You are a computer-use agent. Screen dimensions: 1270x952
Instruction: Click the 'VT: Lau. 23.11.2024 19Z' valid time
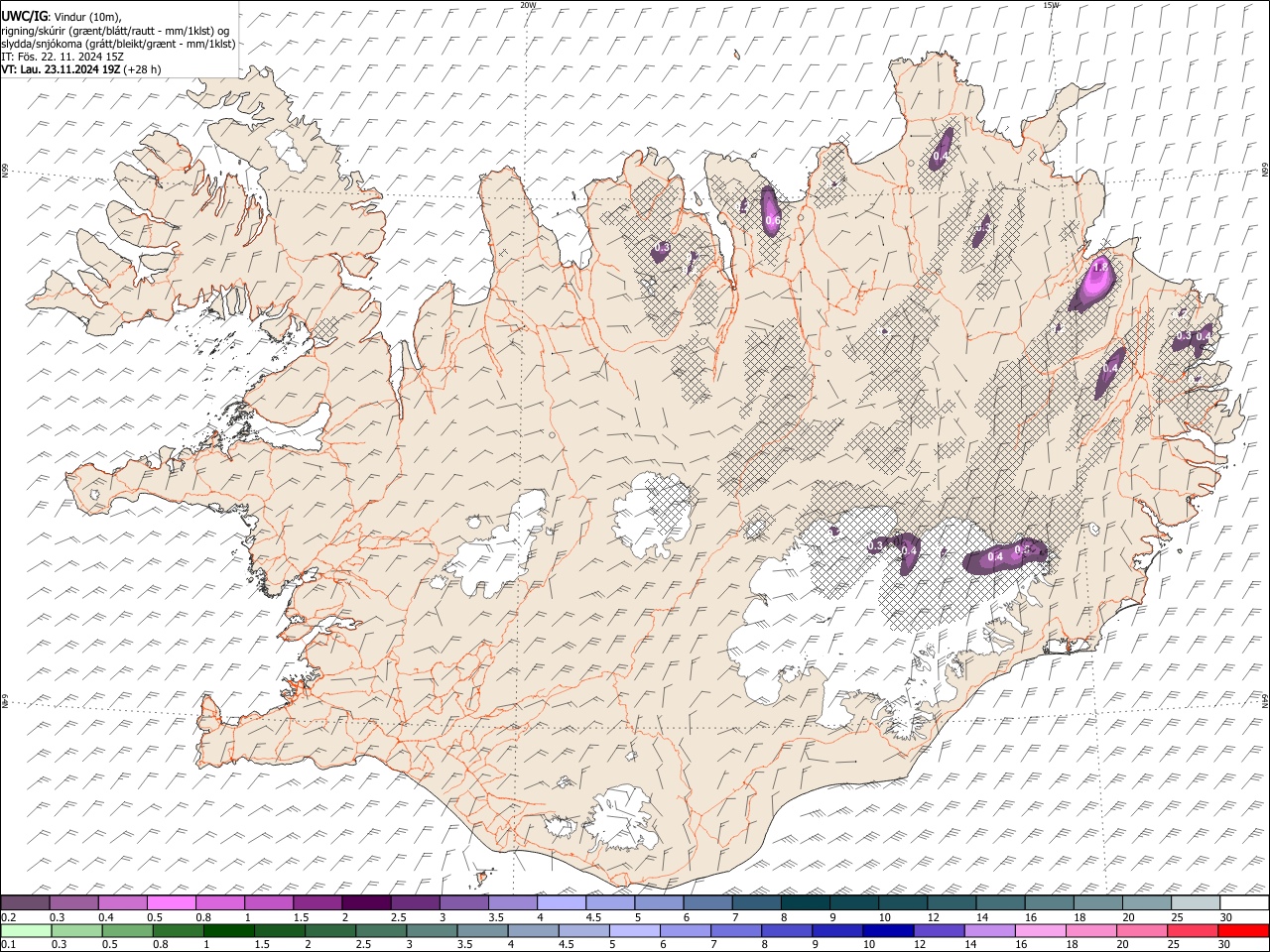(x=61, y=69)
